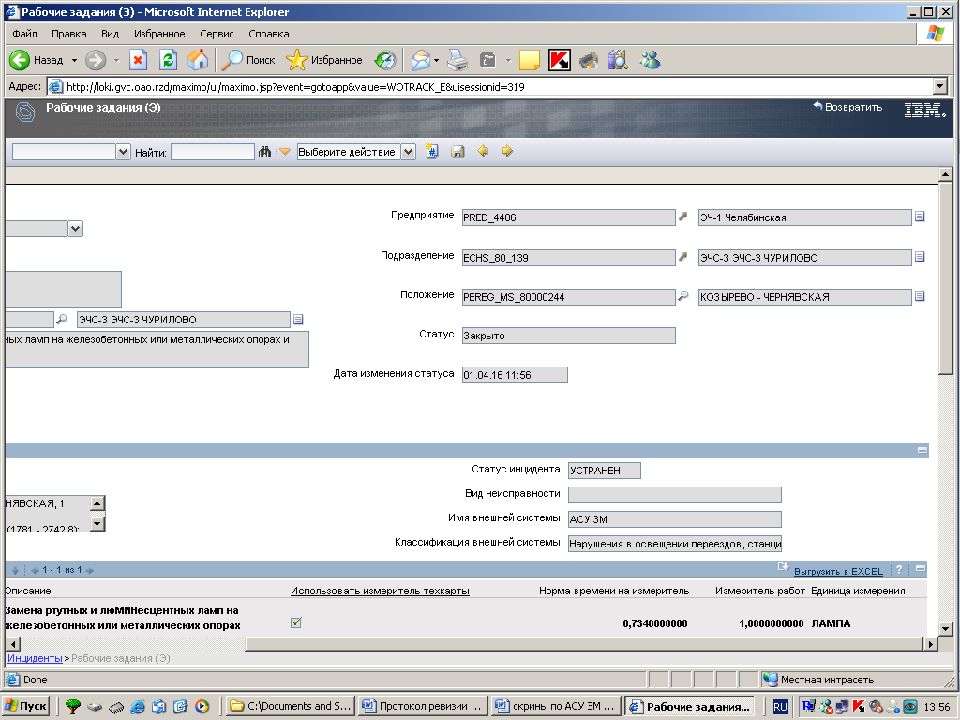
Task: Click the yellow note icon in IE toolbar
Action: tap(529, 60)
